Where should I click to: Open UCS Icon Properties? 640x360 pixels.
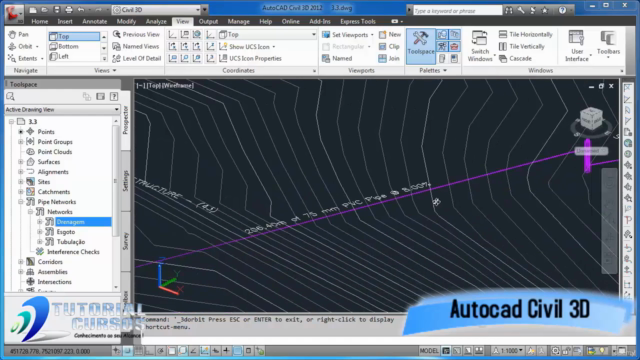pyautogui.click(x=251, y=58)
